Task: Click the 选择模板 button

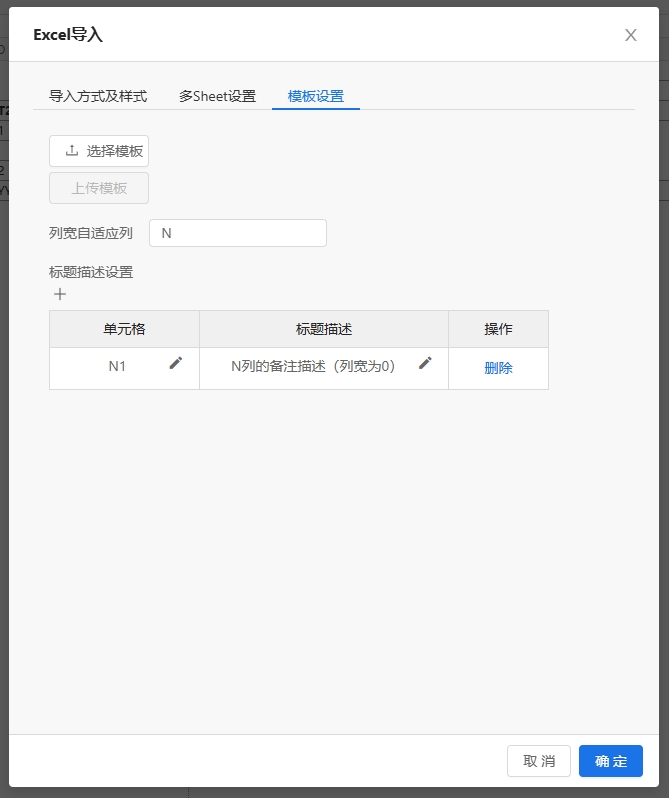Action: tap(99, 151)
